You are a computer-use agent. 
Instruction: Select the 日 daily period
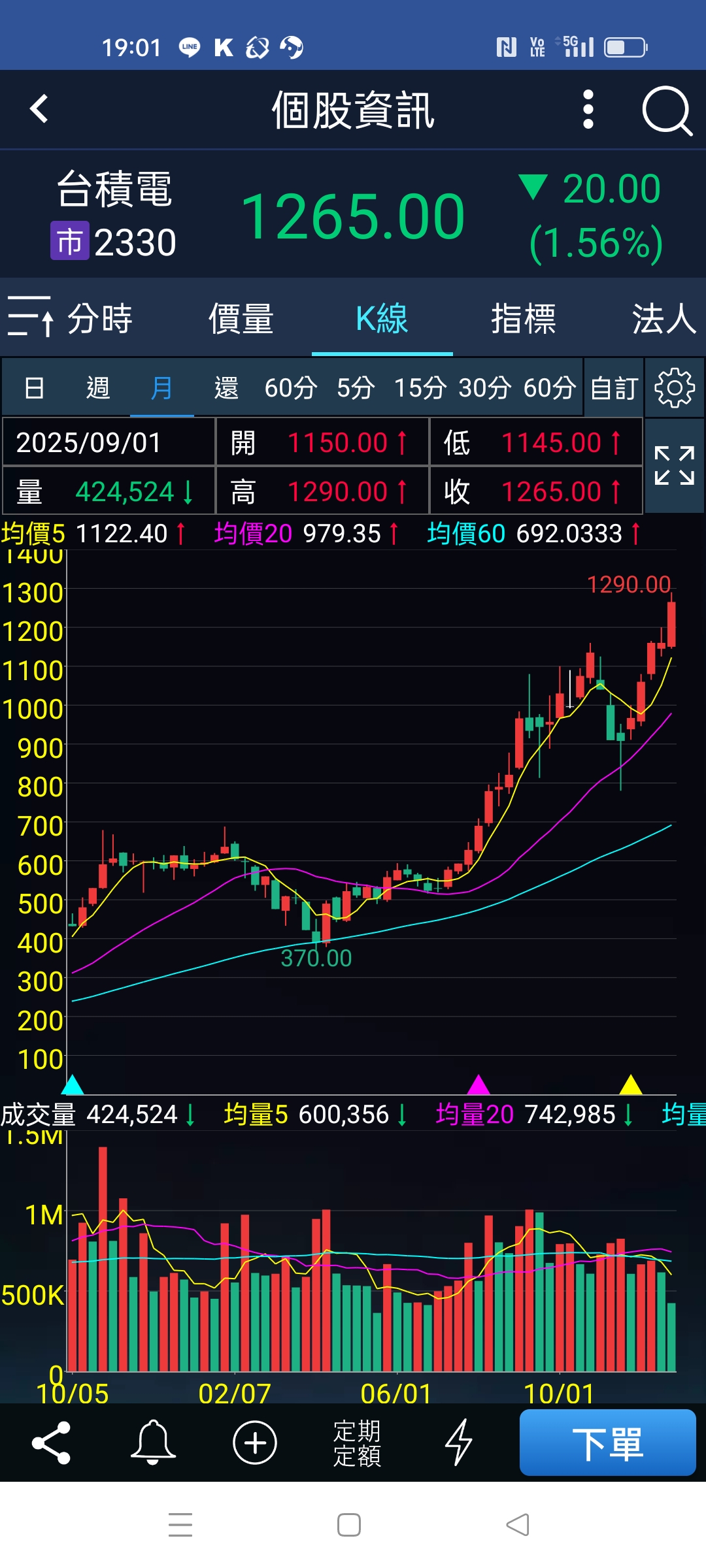click(x=34, y=388)
